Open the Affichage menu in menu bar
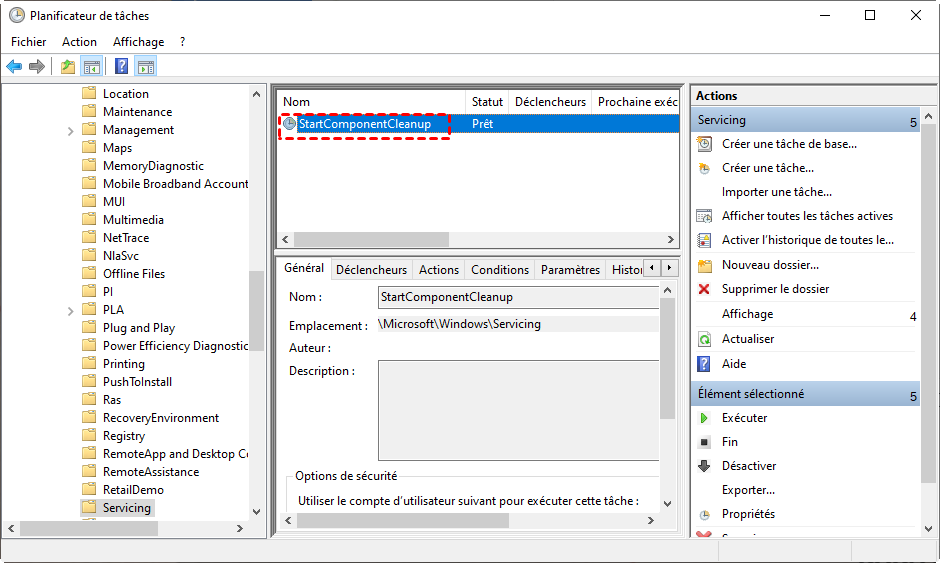Image resolution: width=940 pixels, height=563 pixels. tap(138, 42)
